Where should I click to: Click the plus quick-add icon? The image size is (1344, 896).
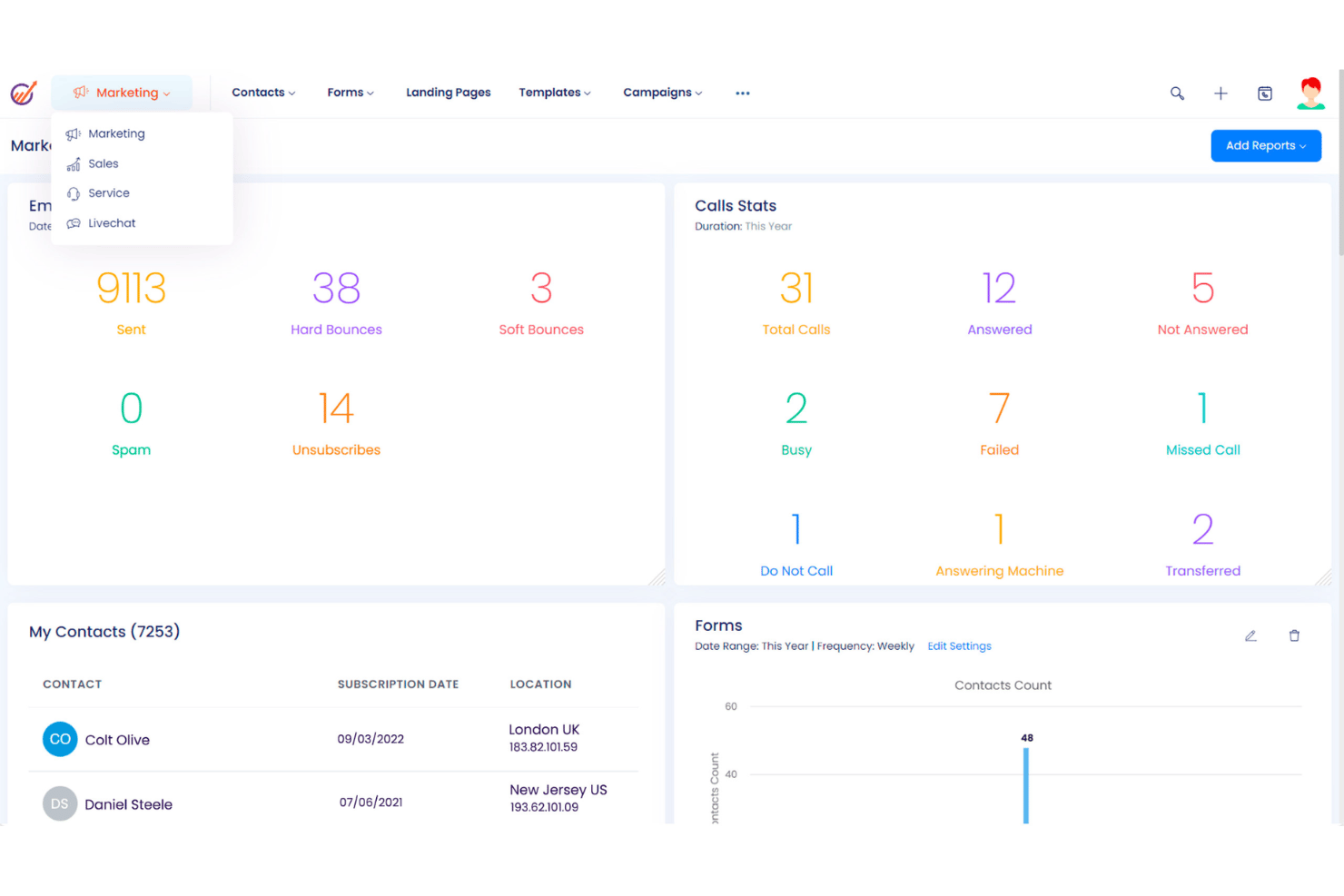pyautogui.click(x=1220, y=94)
